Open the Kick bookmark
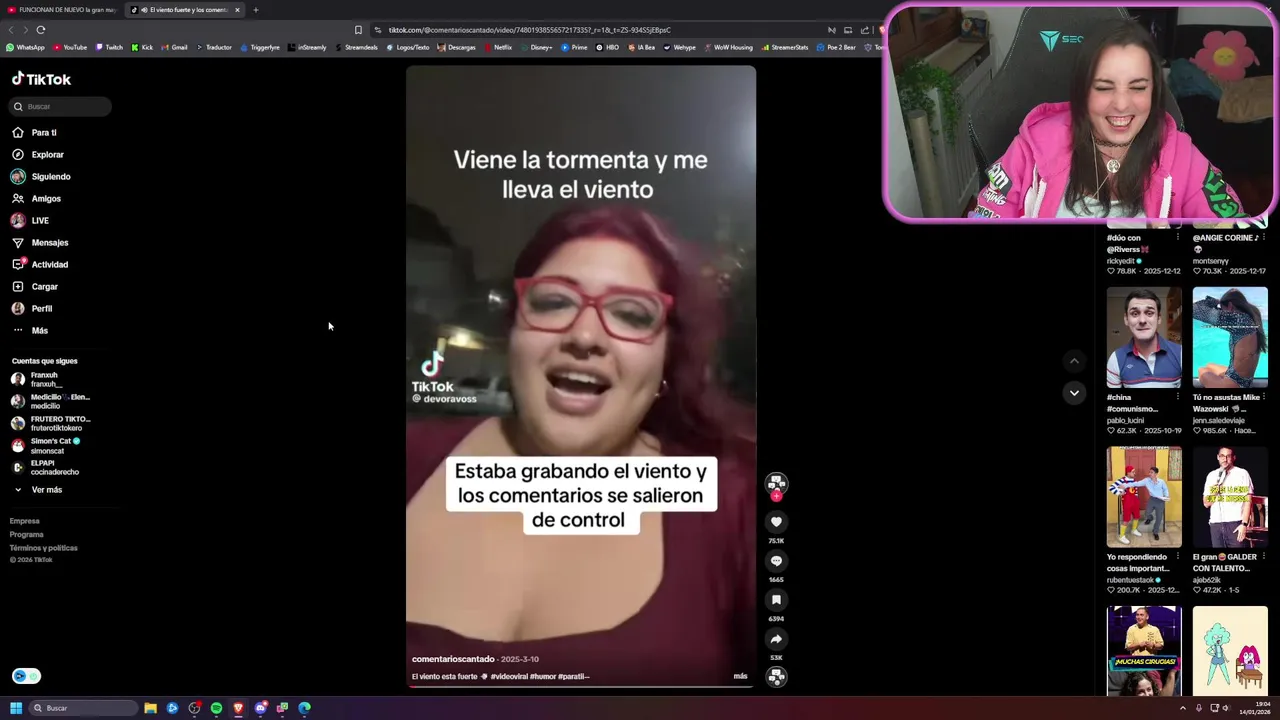This screenshot has width=1280, height=720. pyautogui.click(x=142, y=47)
